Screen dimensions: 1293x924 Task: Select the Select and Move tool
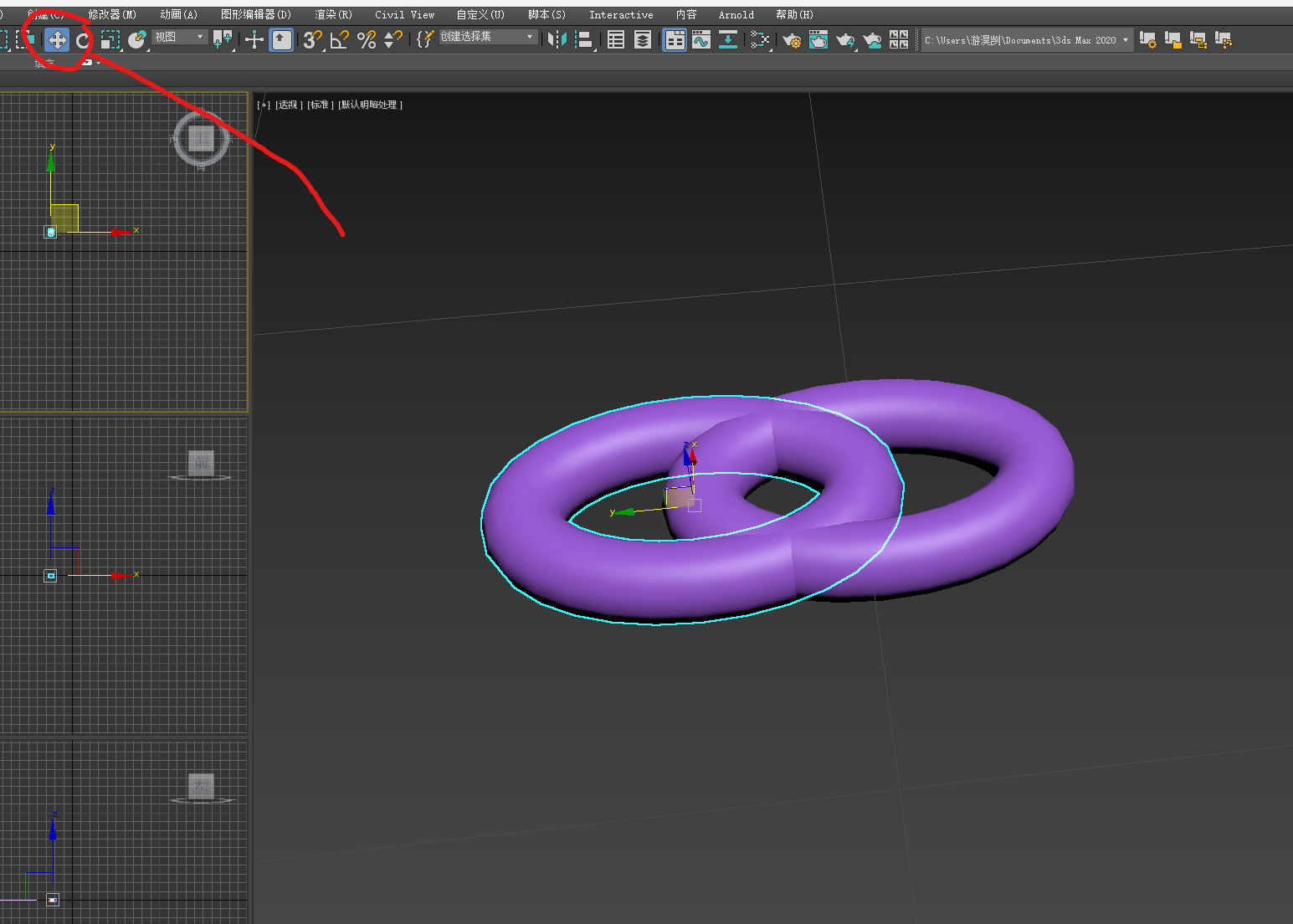(55, 39)
